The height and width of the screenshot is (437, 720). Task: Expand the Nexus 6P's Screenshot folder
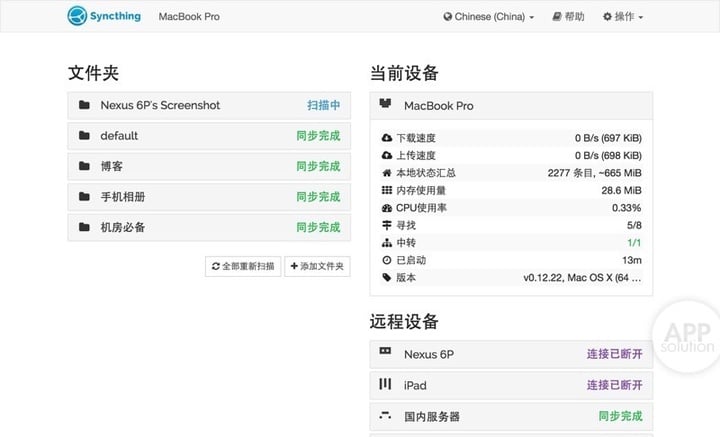(x=209, y=106)
